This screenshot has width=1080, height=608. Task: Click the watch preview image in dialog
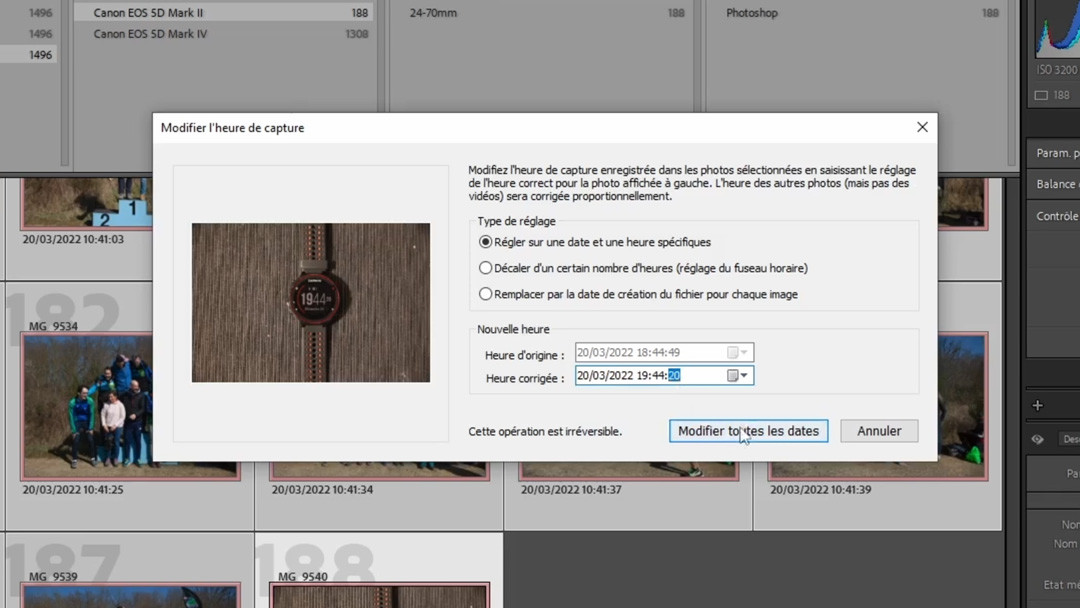[311, 302]
